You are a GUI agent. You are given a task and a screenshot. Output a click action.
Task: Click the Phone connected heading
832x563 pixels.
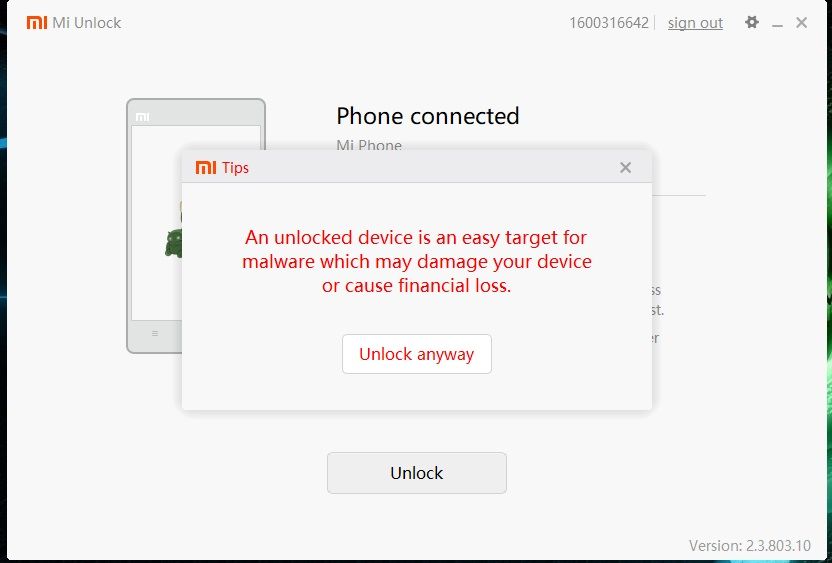pos(428,116)
